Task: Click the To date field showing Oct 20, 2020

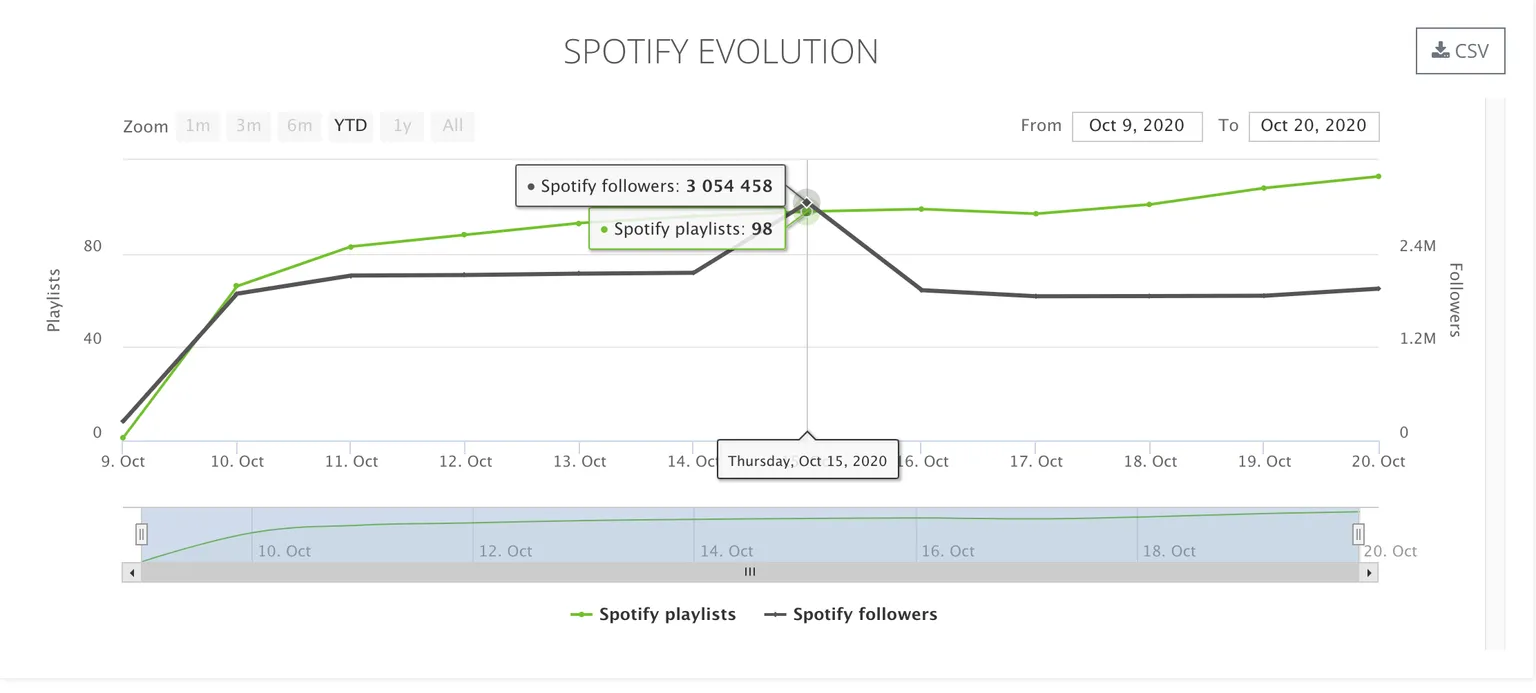Action: [1313, 126]
